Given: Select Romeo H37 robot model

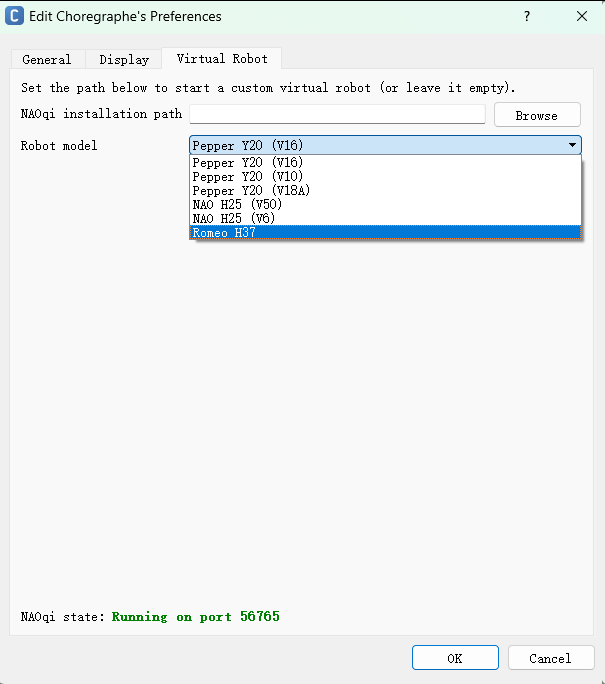Looking at the screenshot, I should (386, 233).
